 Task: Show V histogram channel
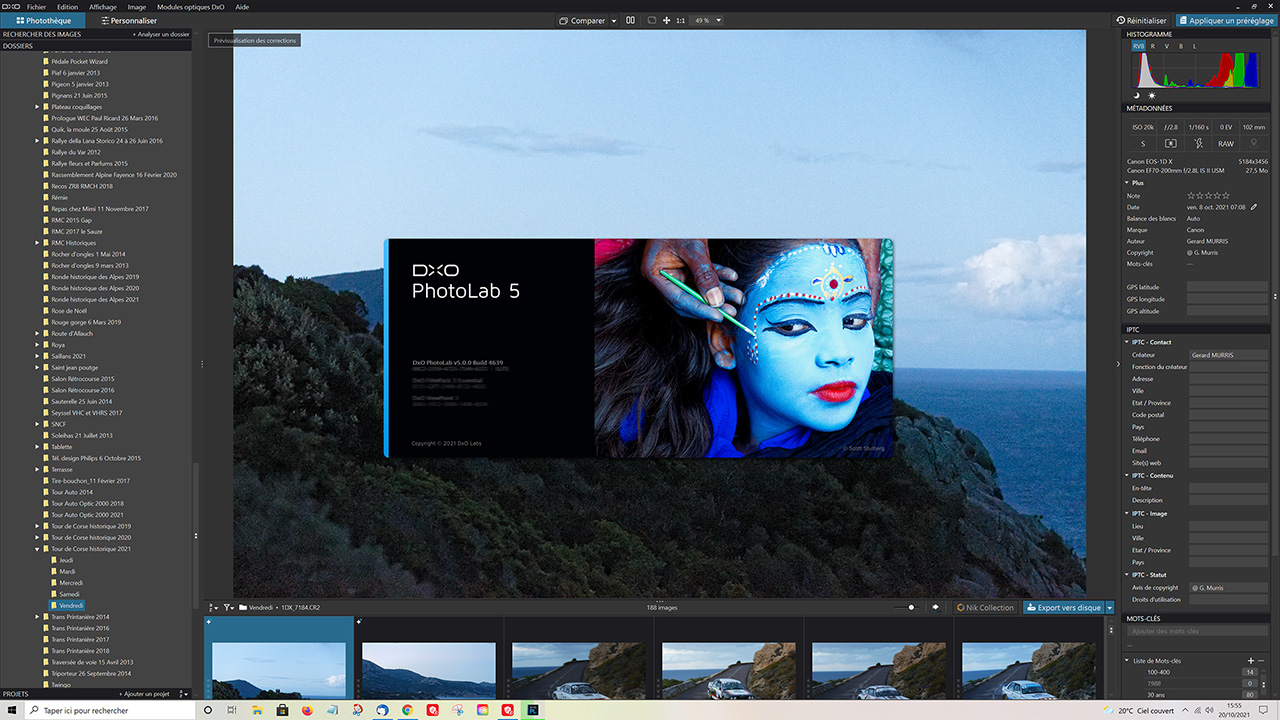(x=1167, y=46)
